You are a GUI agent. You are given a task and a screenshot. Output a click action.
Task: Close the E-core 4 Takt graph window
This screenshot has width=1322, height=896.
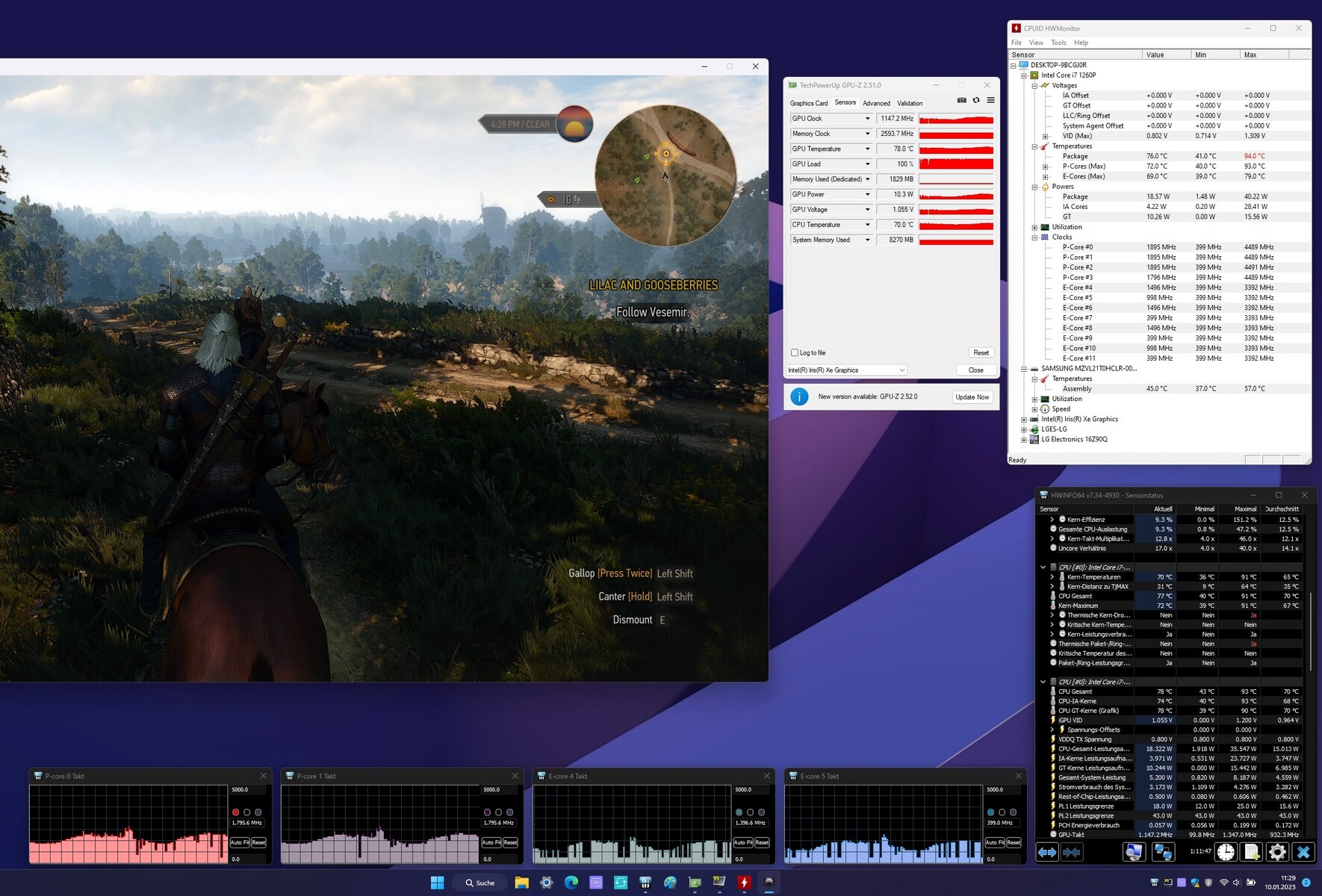point(766,777)
